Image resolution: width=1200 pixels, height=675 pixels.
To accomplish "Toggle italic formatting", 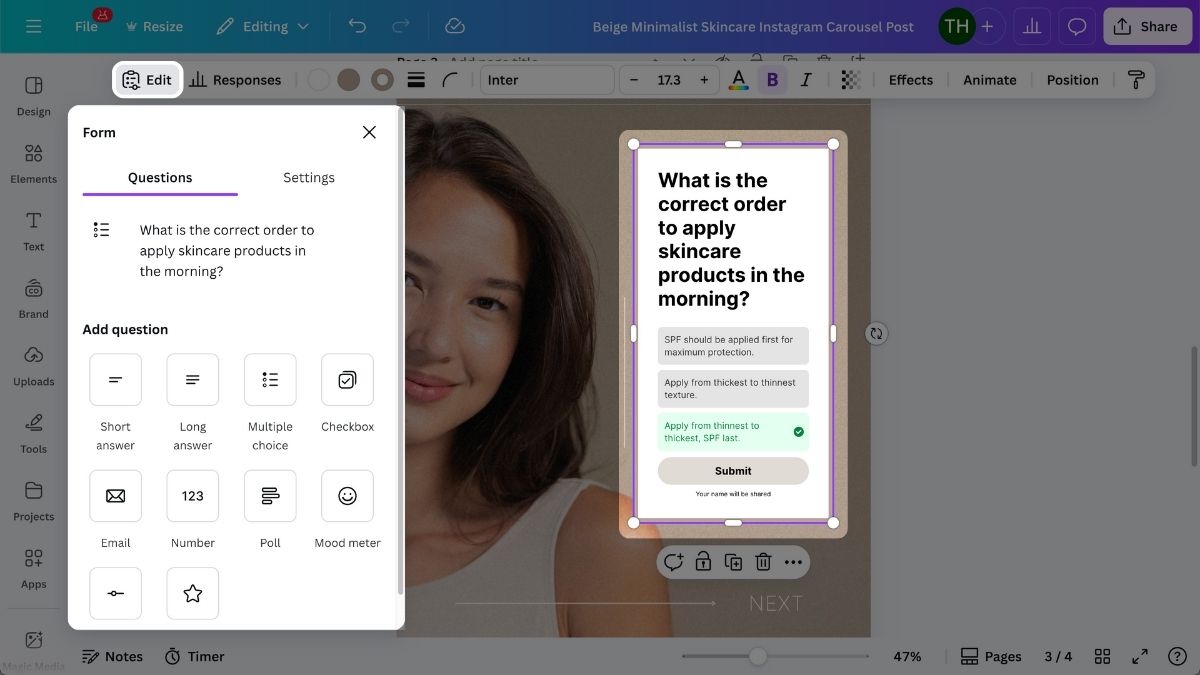I will (x=806, y=80).
